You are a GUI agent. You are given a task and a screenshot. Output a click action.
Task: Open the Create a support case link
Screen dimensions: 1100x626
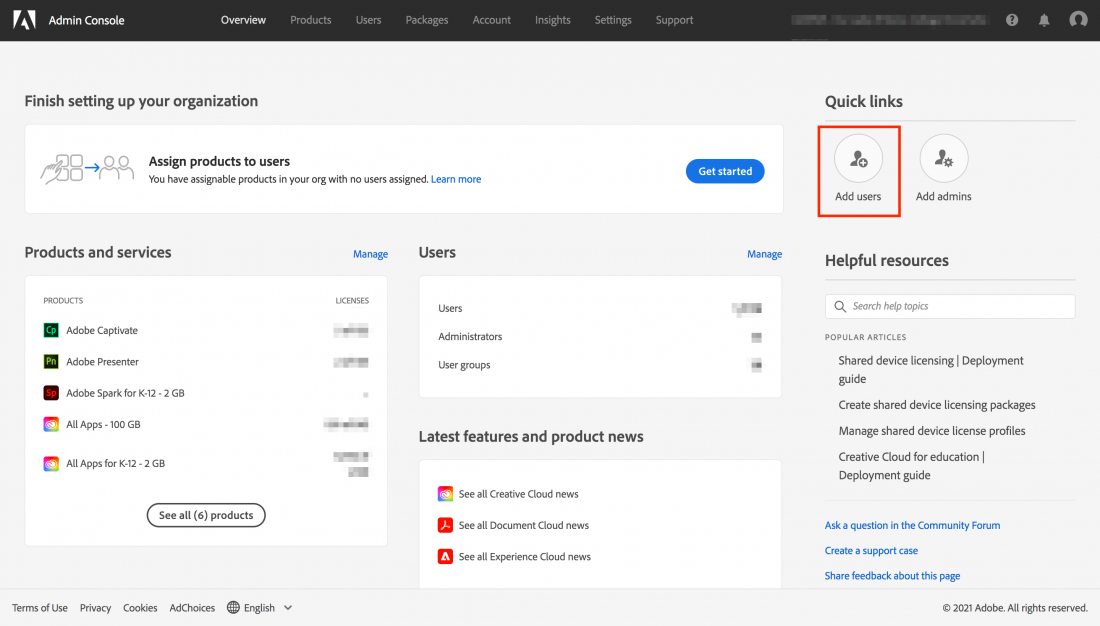pyautogui.click(x=871, y=551)
